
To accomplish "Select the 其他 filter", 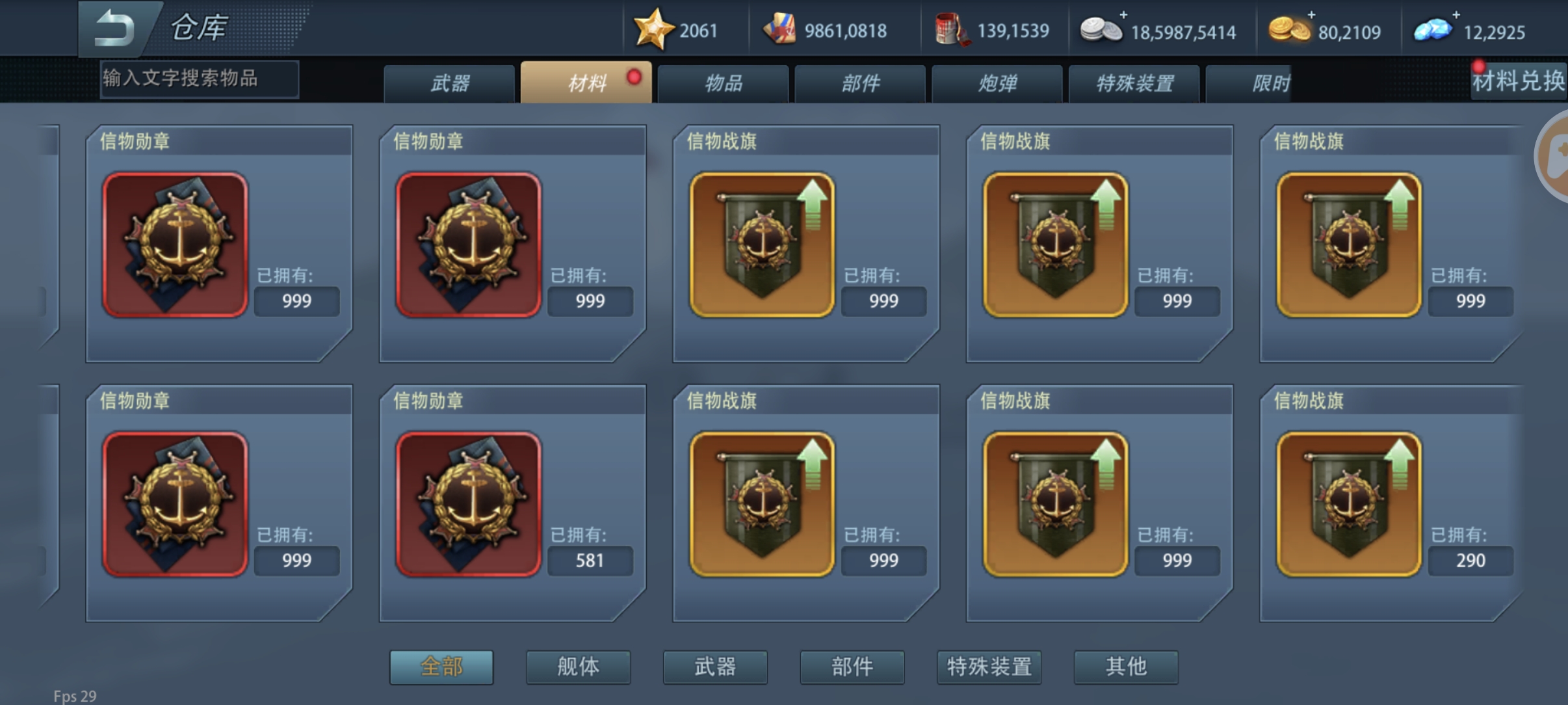I will [x=1126, y=667].
